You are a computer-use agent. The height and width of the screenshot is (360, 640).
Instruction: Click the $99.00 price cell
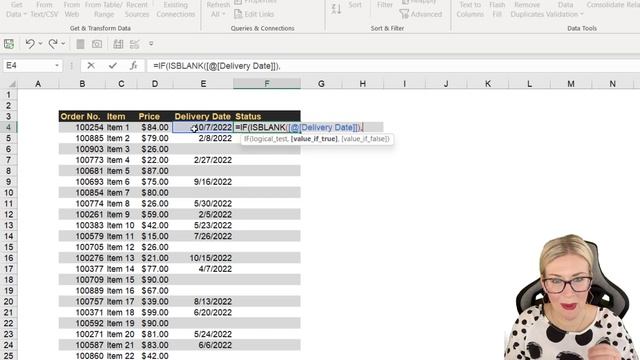pos(154,312)
